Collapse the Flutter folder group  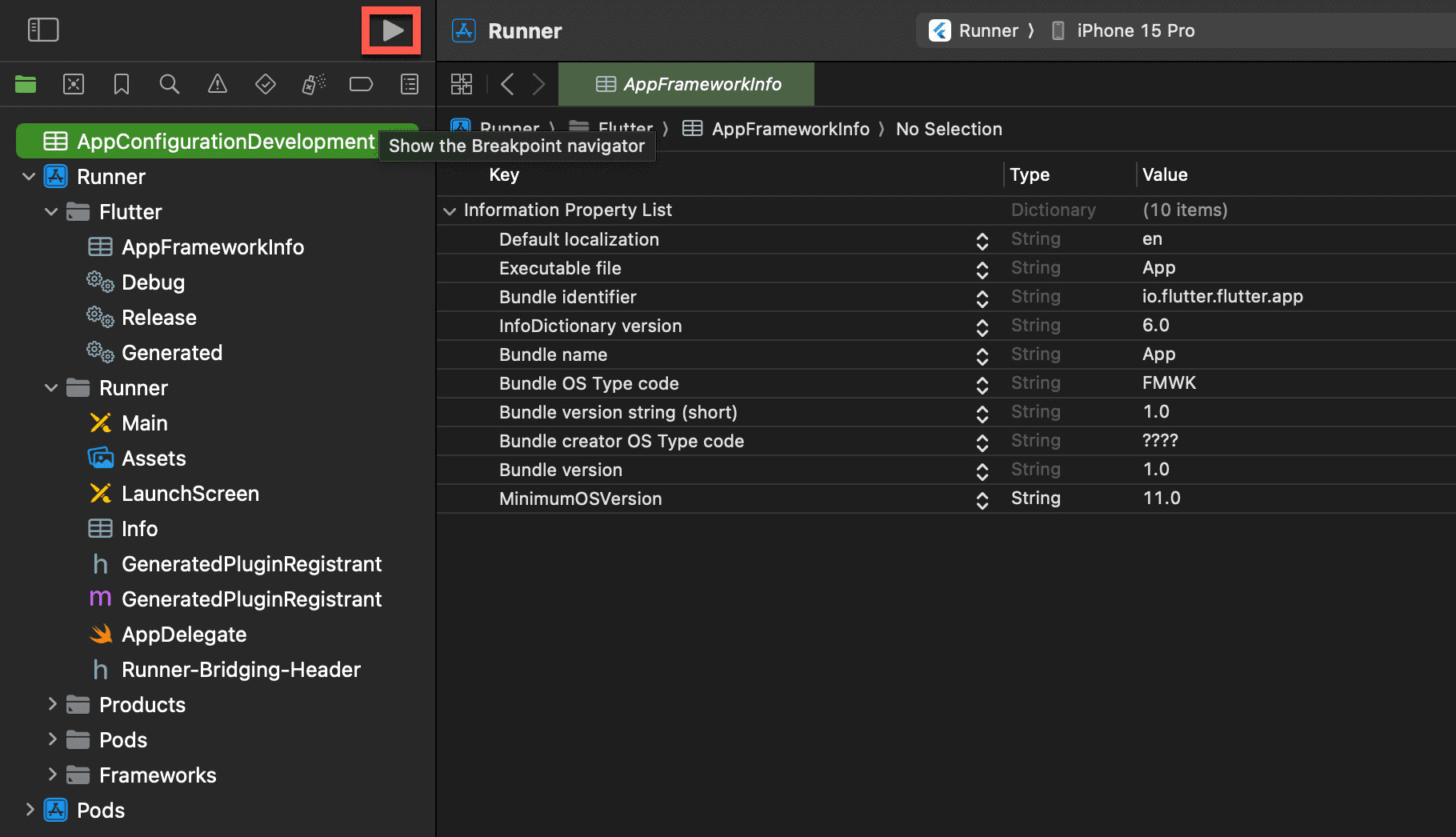point(51,212)
